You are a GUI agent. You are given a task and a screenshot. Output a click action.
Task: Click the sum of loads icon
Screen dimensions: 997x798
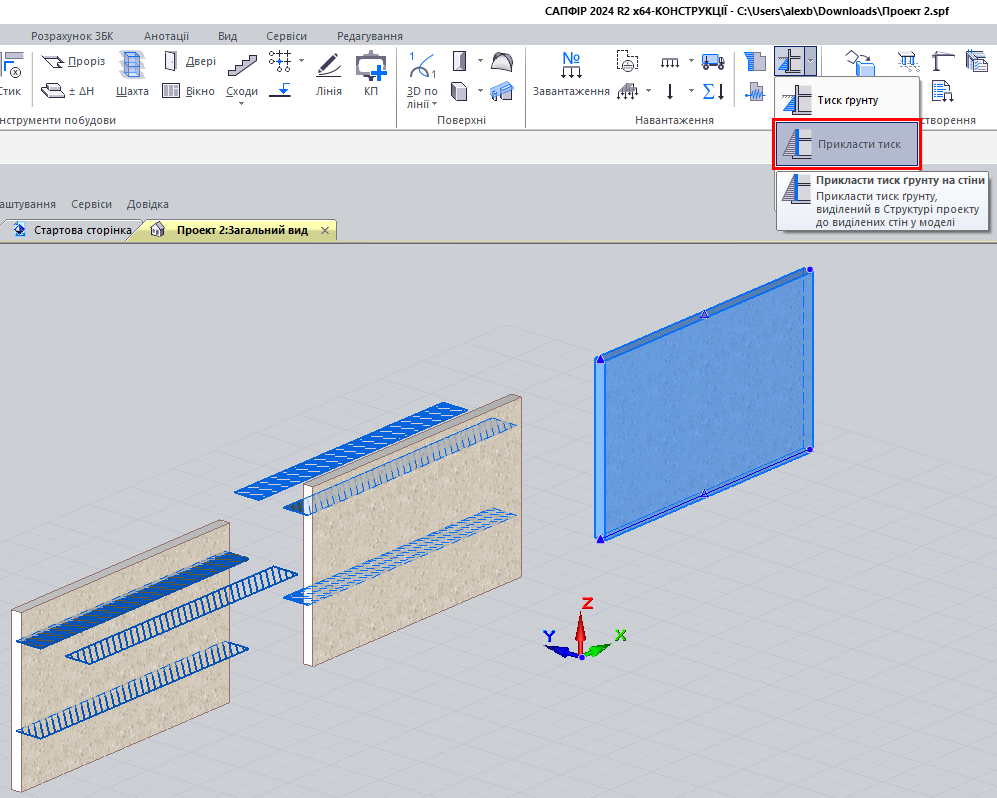[x=713, y=91]
